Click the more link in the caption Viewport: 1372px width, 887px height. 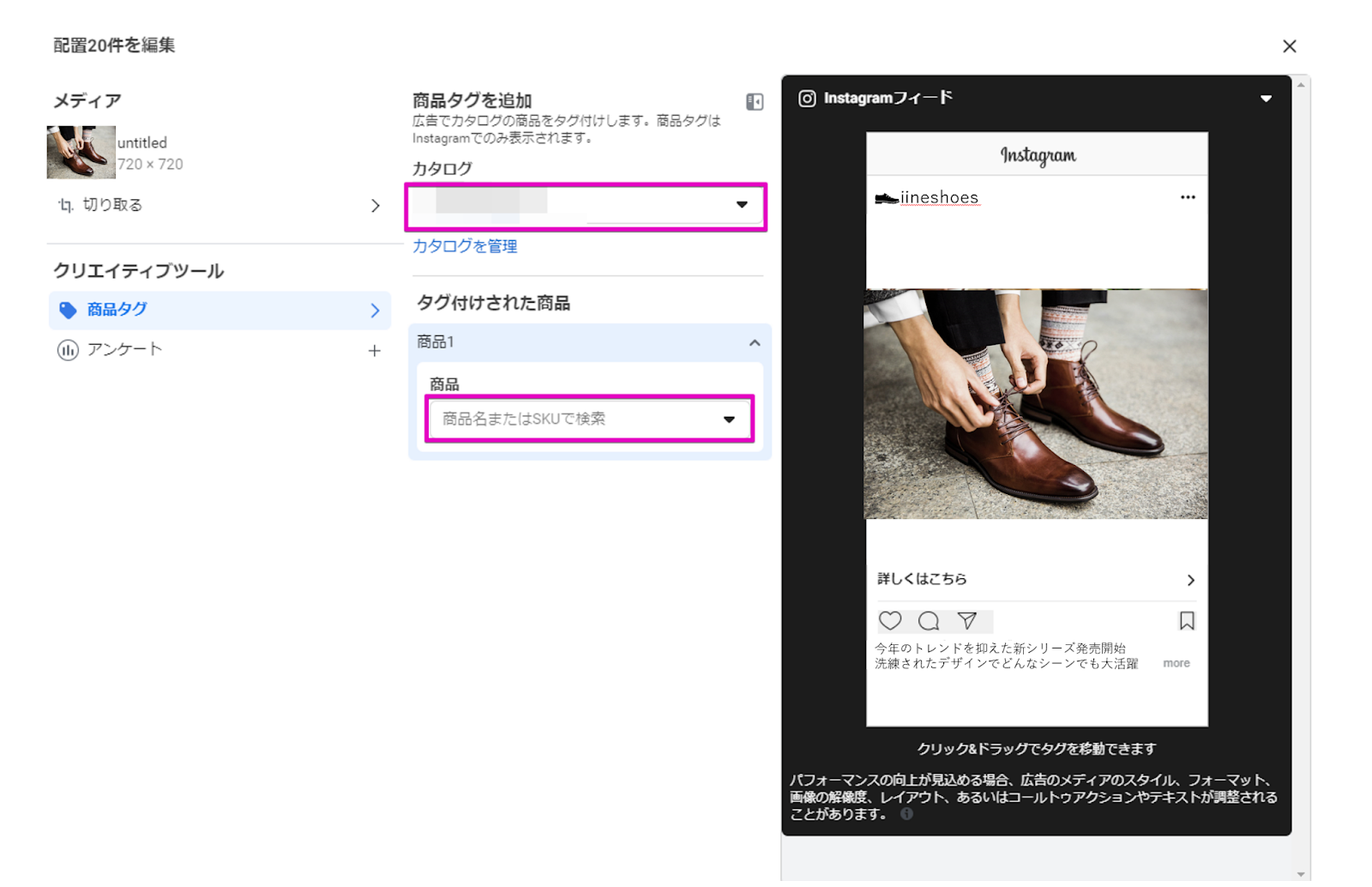tap(1176, 663)
